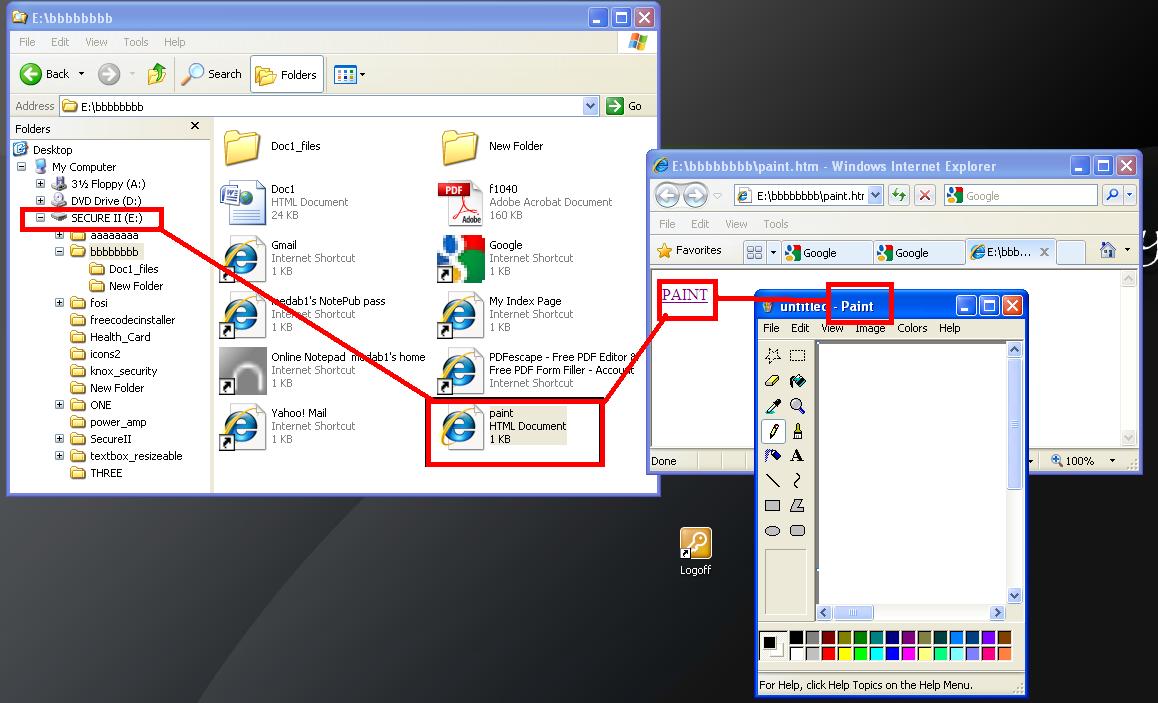This screenshot has height=703, width=1158.
Task: Open the Gmail Internet Shortcut
Action: tap(288, 258)
